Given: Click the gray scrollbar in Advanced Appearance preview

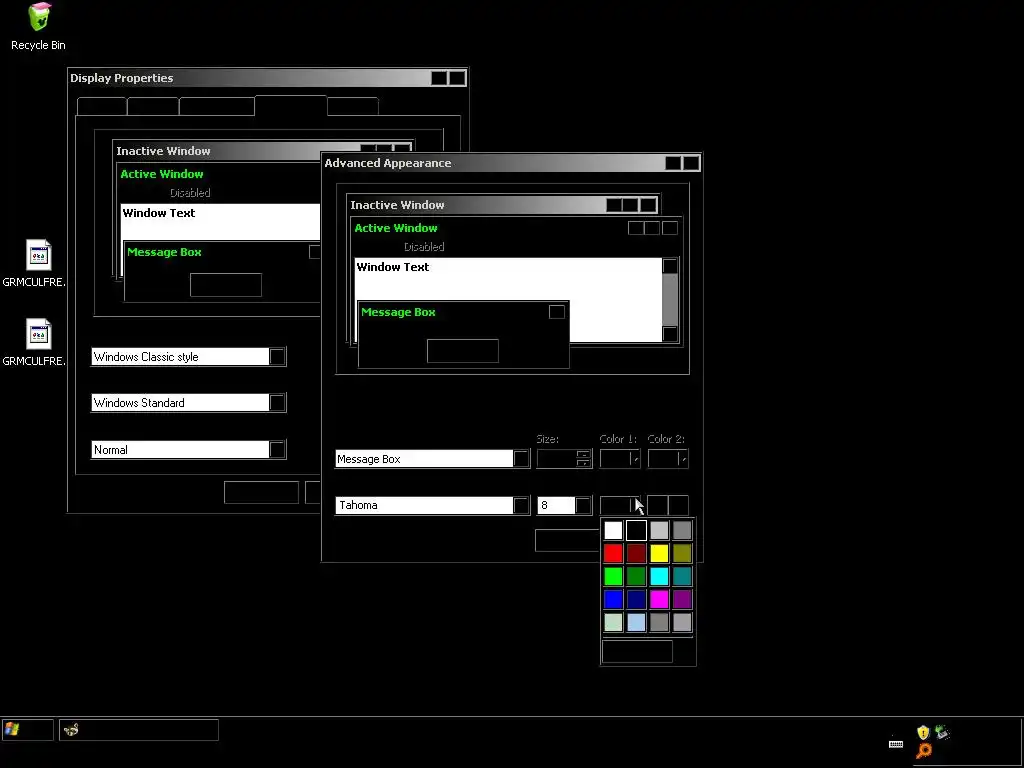Looking at the screenshot, I should [670, 300].
